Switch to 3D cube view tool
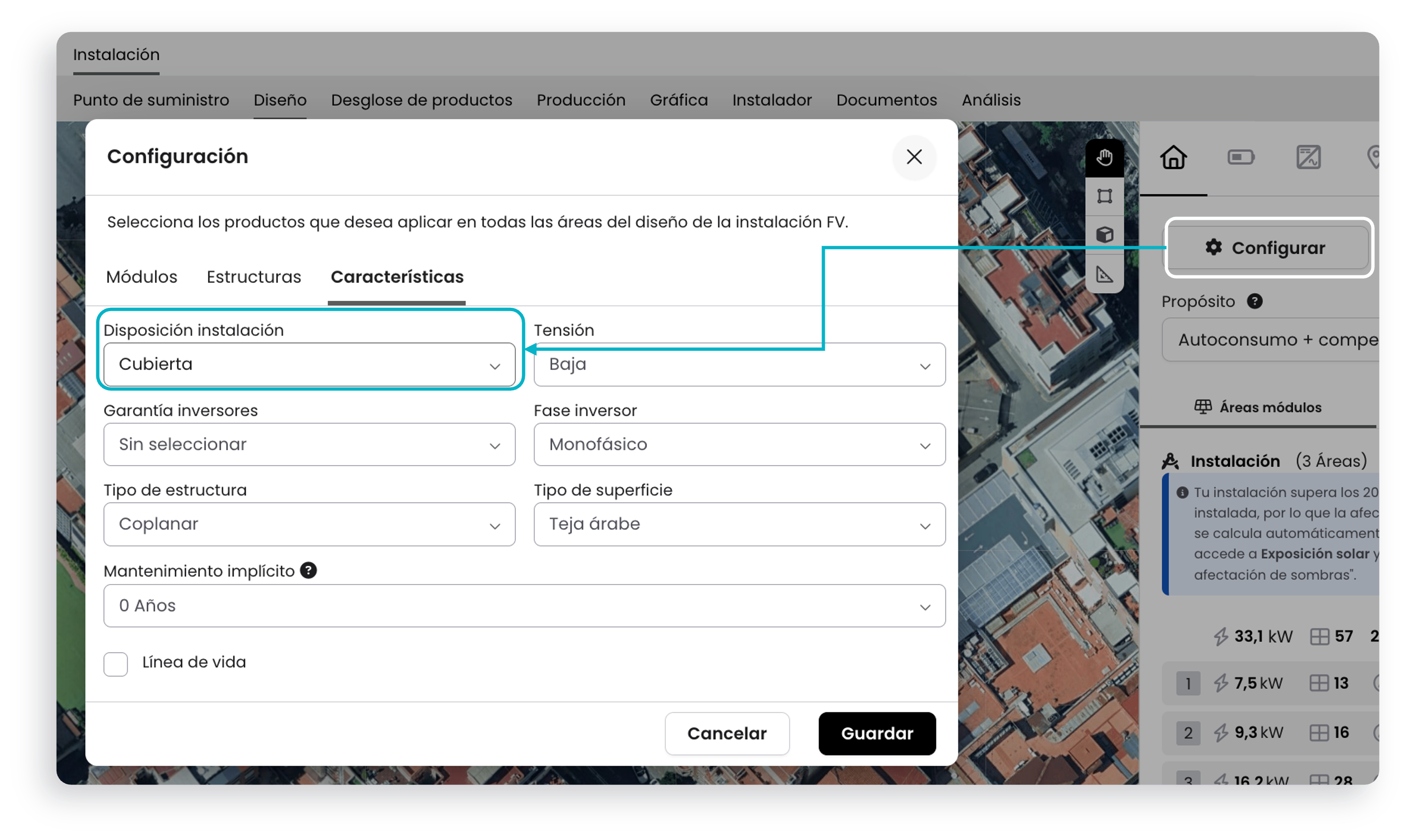Image resolution: width=1411 pixels, height=840 pixels. click(1104, 235)
